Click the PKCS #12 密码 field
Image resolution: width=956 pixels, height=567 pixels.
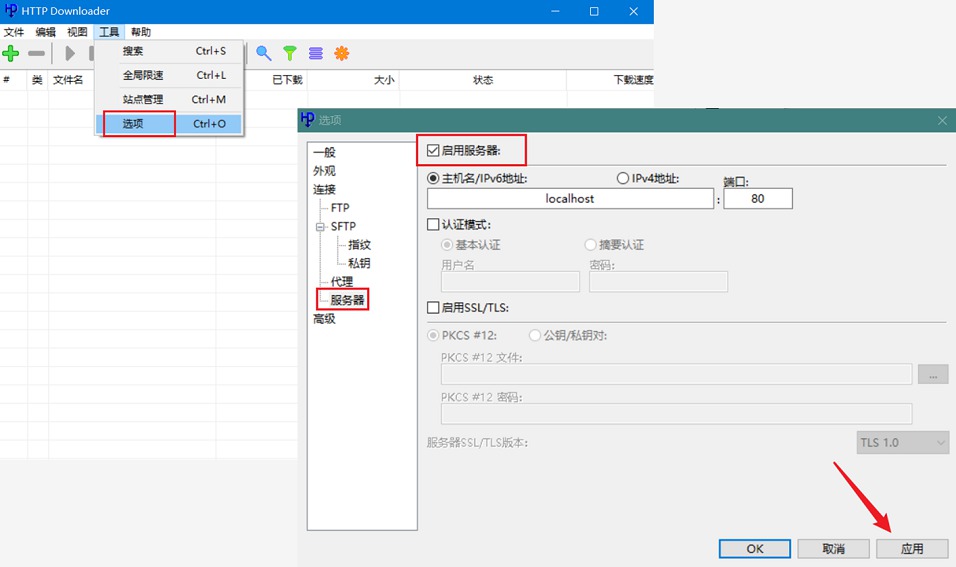coord(677,414)
